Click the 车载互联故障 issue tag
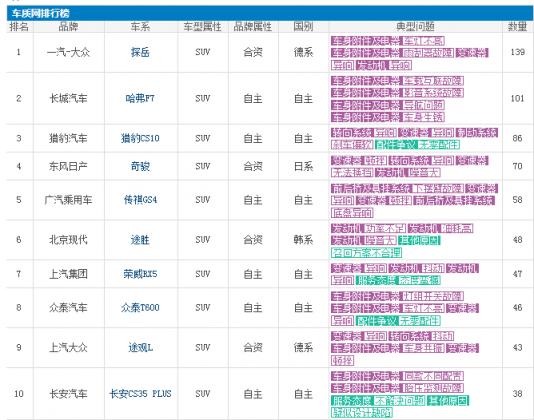The width and height of the screenshot is (534, 420). point(433,81)
